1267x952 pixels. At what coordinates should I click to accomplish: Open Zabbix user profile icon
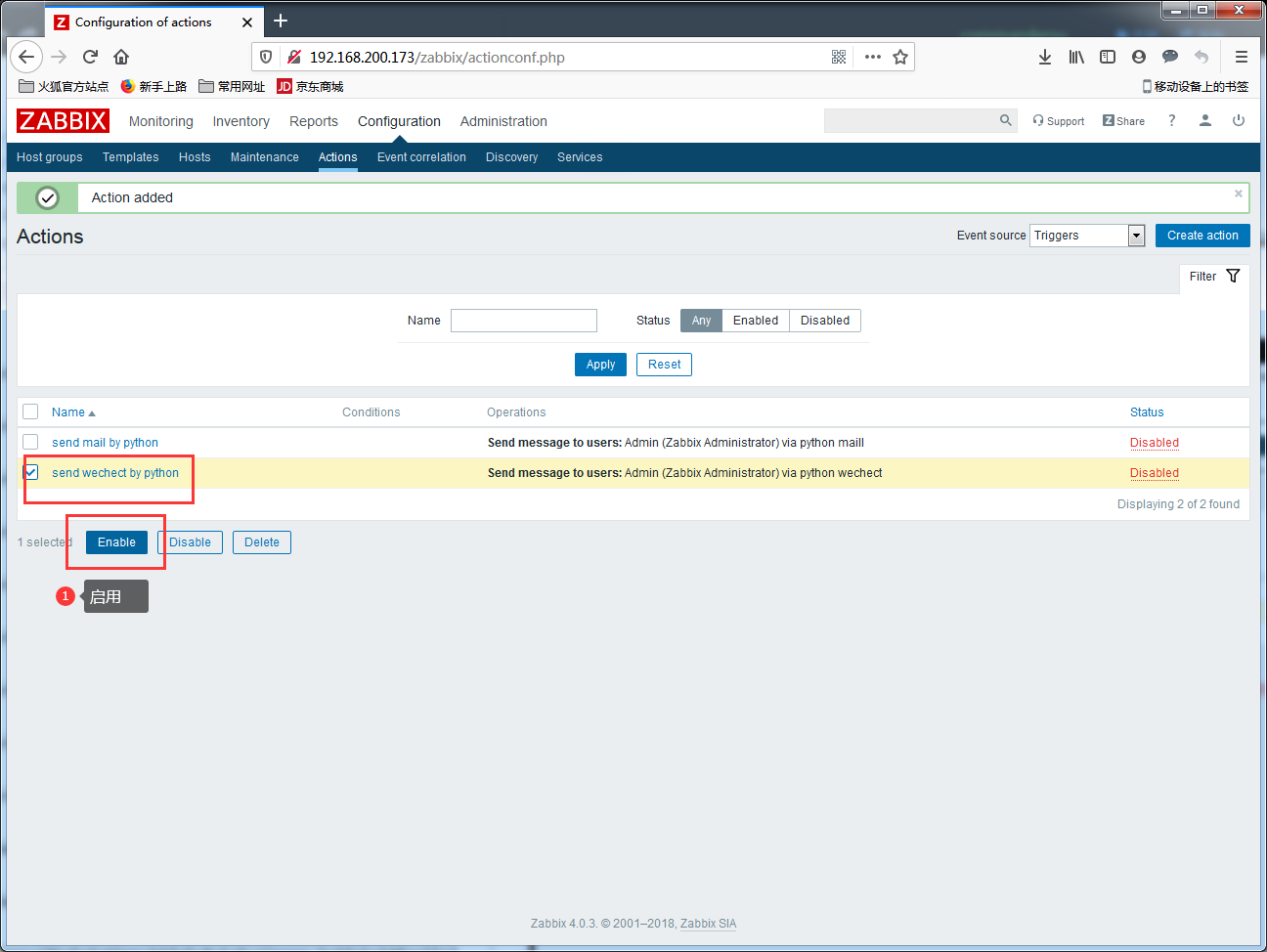(1205, 120)
